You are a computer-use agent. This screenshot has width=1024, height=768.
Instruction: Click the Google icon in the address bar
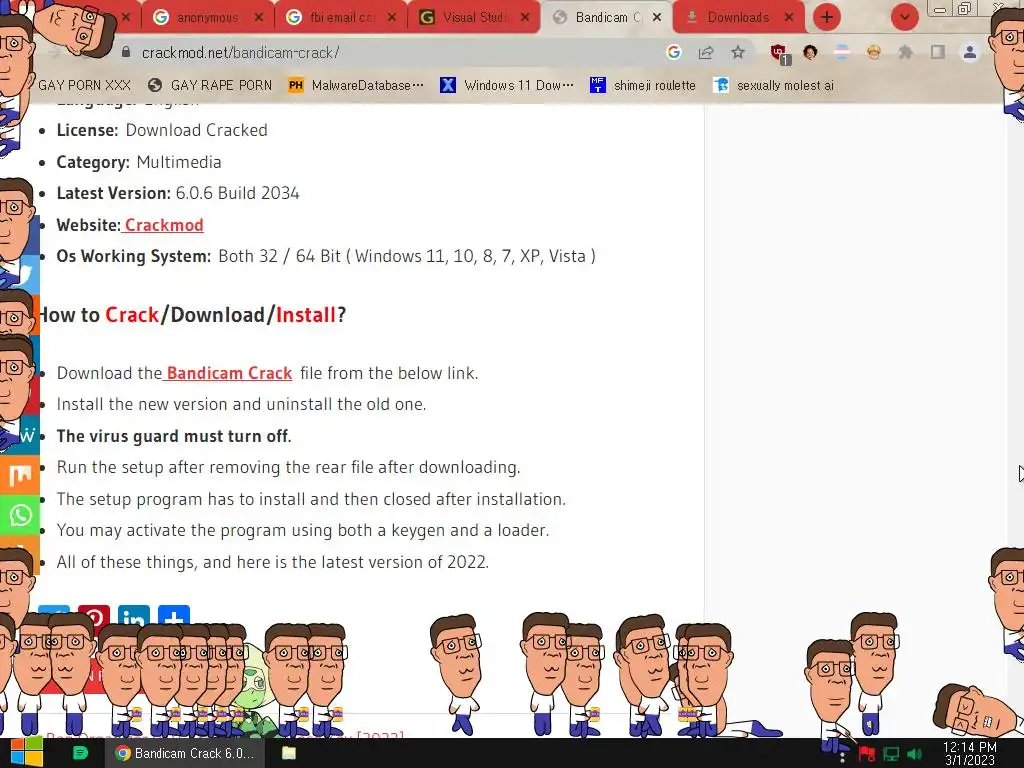point(674,52)
